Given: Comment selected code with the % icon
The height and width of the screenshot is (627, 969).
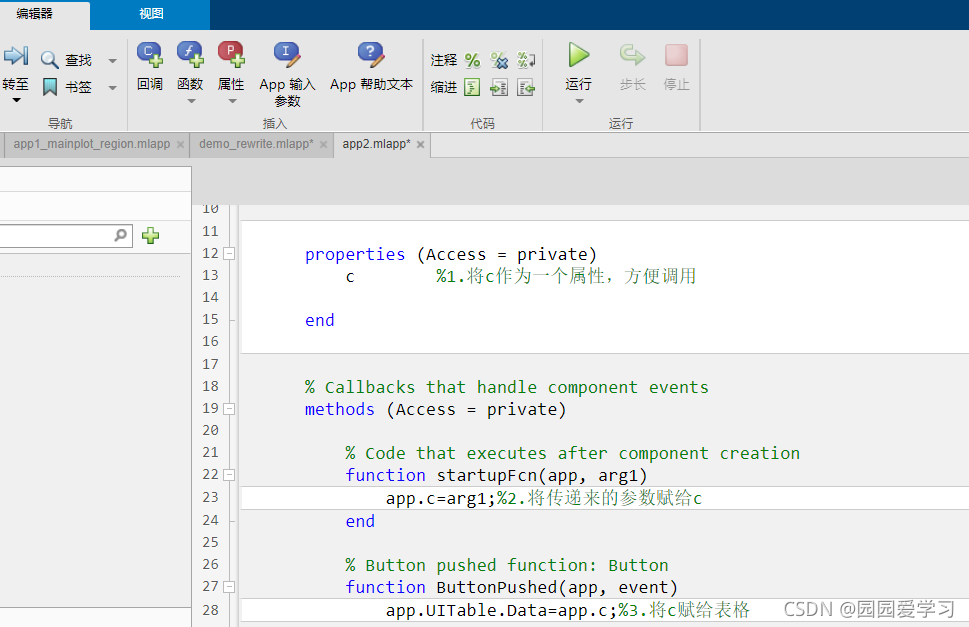Looking at the screenshot, I should tap(471, 59).
